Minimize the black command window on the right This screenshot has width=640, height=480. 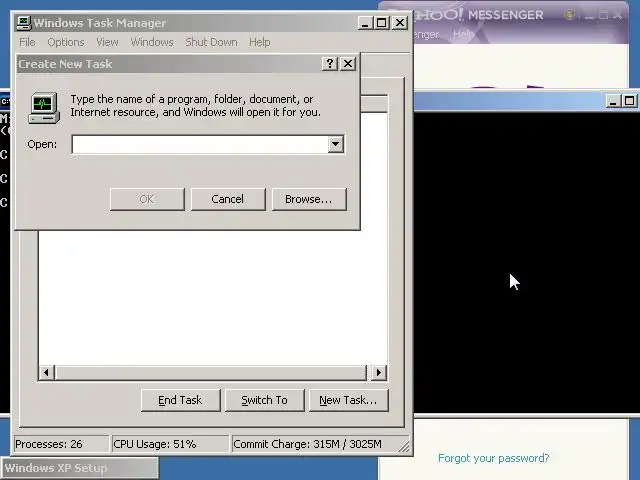click(x=612, y=101)
